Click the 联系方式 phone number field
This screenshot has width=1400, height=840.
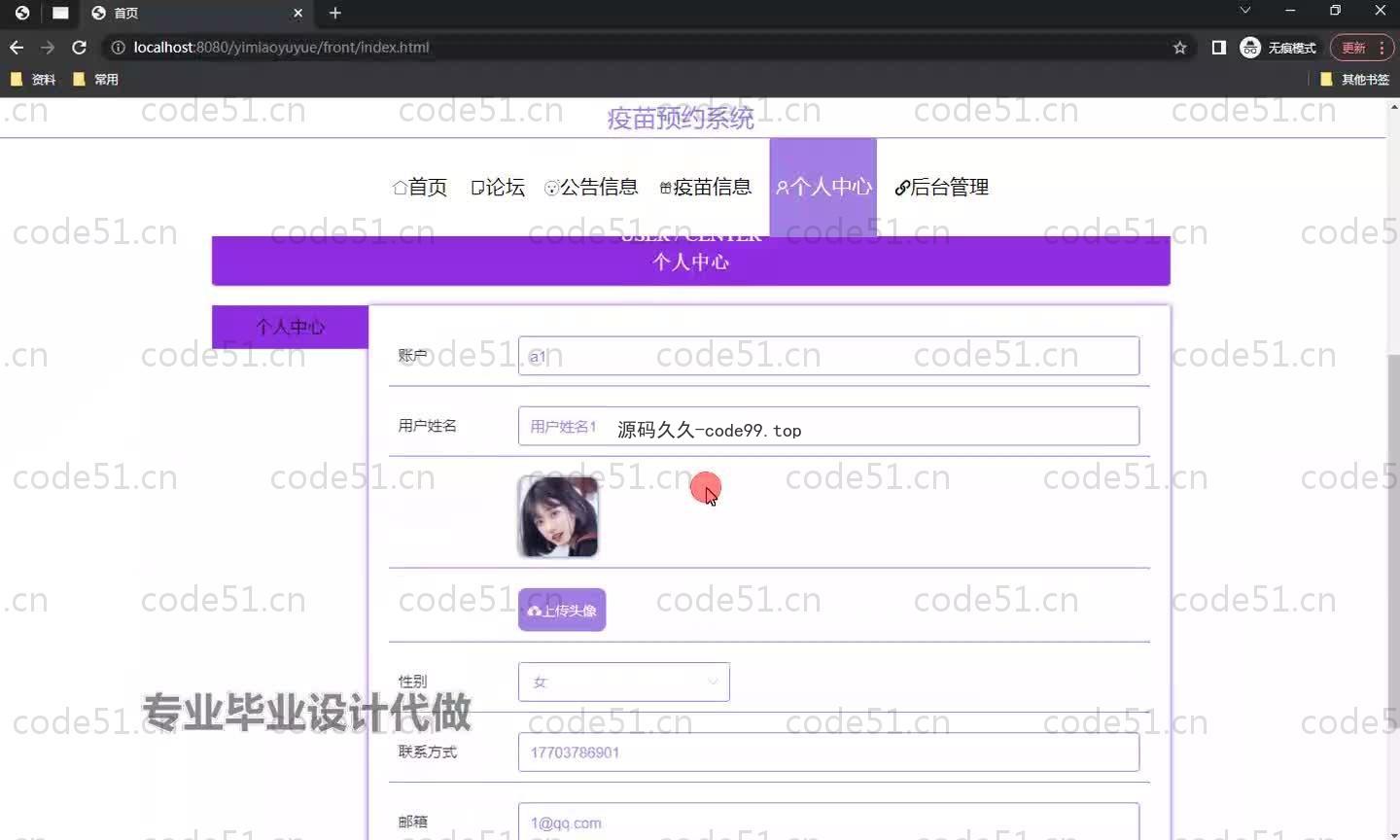(828, 752)
